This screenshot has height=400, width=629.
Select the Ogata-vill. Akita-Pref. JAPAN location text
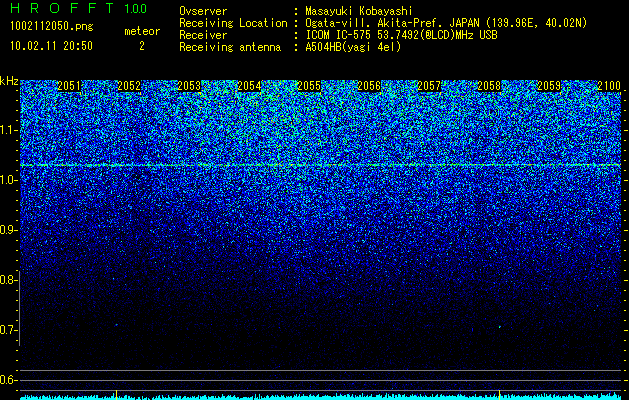pyautogui.click(x=446, y=23)
